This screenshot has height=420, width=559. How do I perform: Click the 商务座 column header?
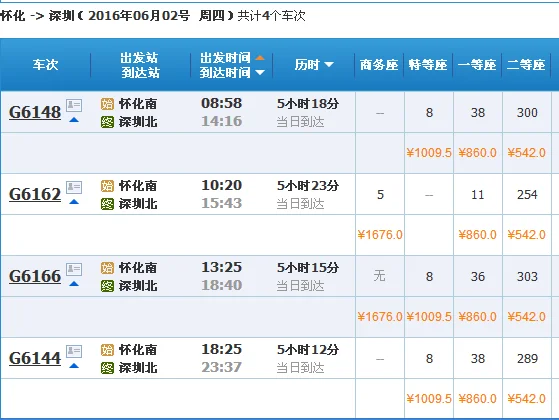coord(379,65)
